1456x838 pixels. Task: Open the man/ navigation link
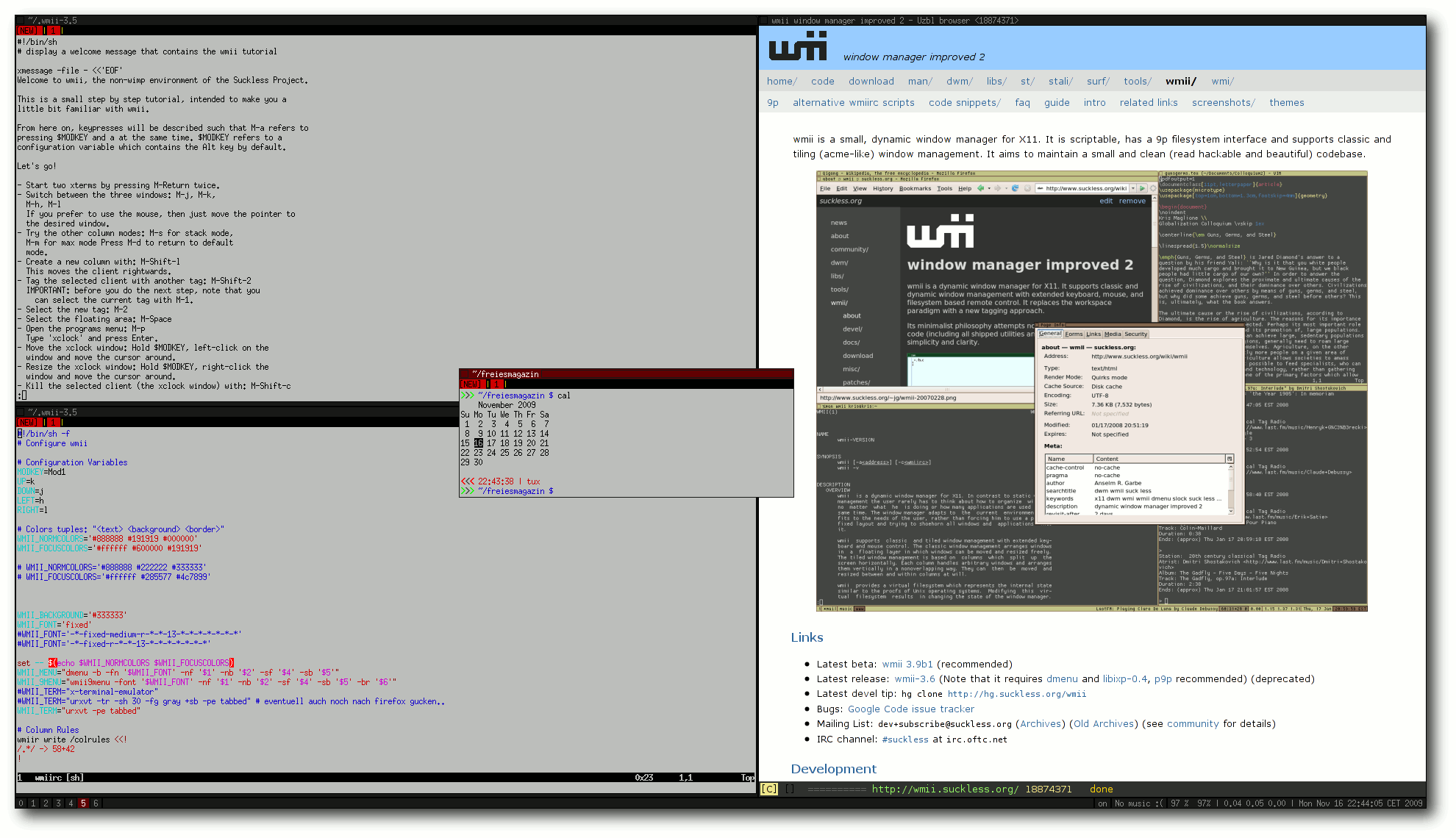point(920,81)
